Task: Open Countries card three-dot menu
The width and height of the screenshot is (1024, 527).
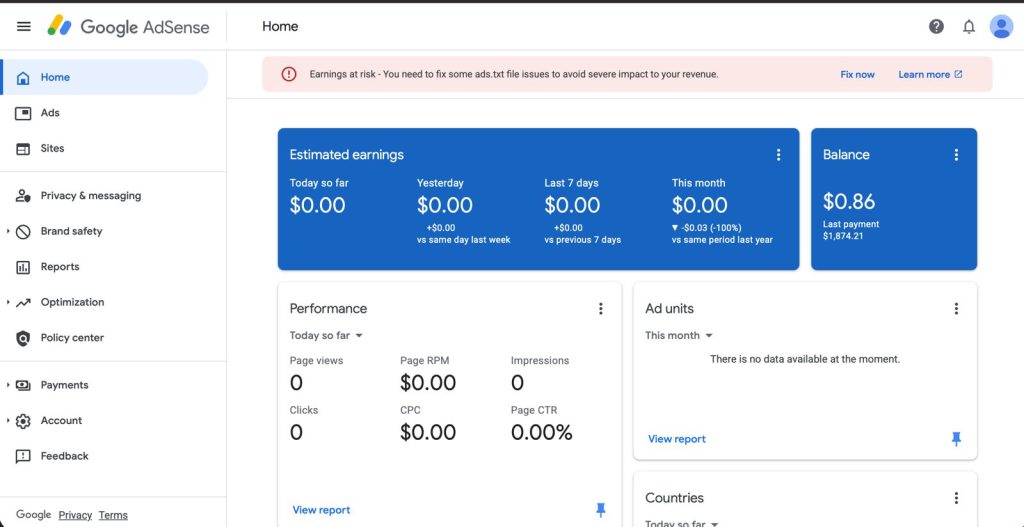Action: click(956, 498)
